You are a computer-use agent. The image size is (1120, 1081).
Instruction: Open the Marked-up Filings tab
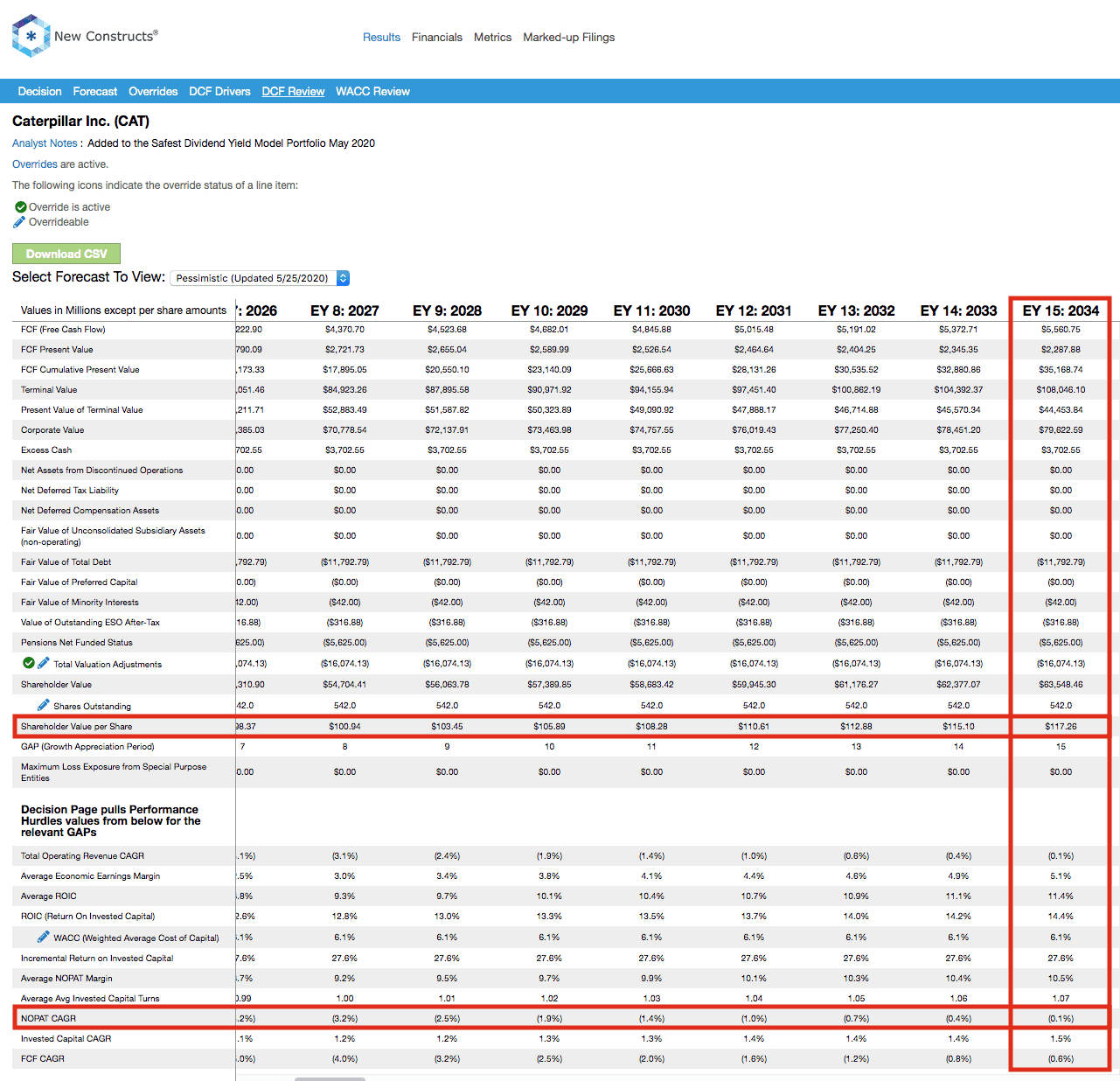tap(568, 38)
